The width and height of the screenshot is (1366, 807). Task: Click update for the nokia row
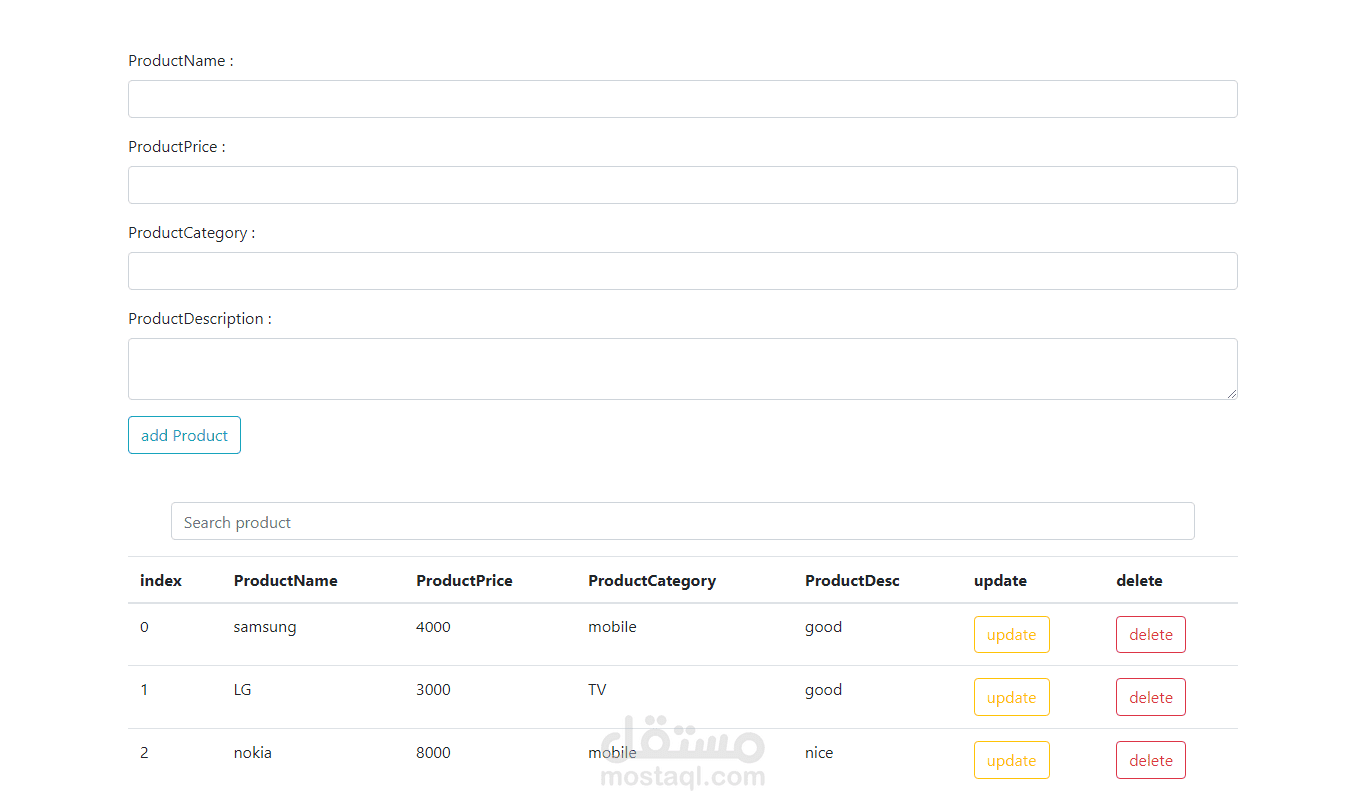tap(1011, 760)
